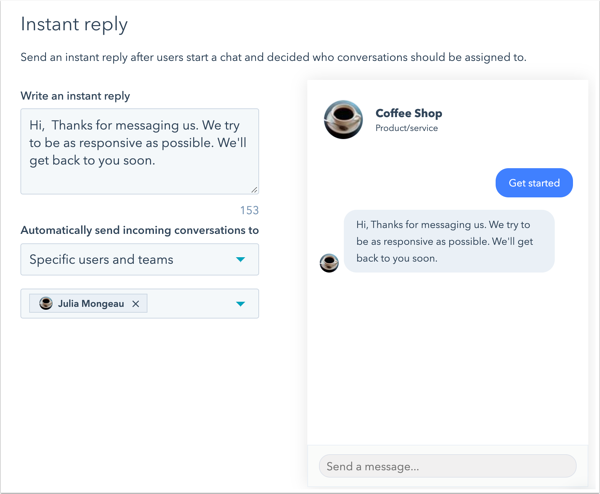The width and height of the screenshot is (600, 494).
Task: Open the Specific users and teams combo box
Action: click(x=130, y=260)
